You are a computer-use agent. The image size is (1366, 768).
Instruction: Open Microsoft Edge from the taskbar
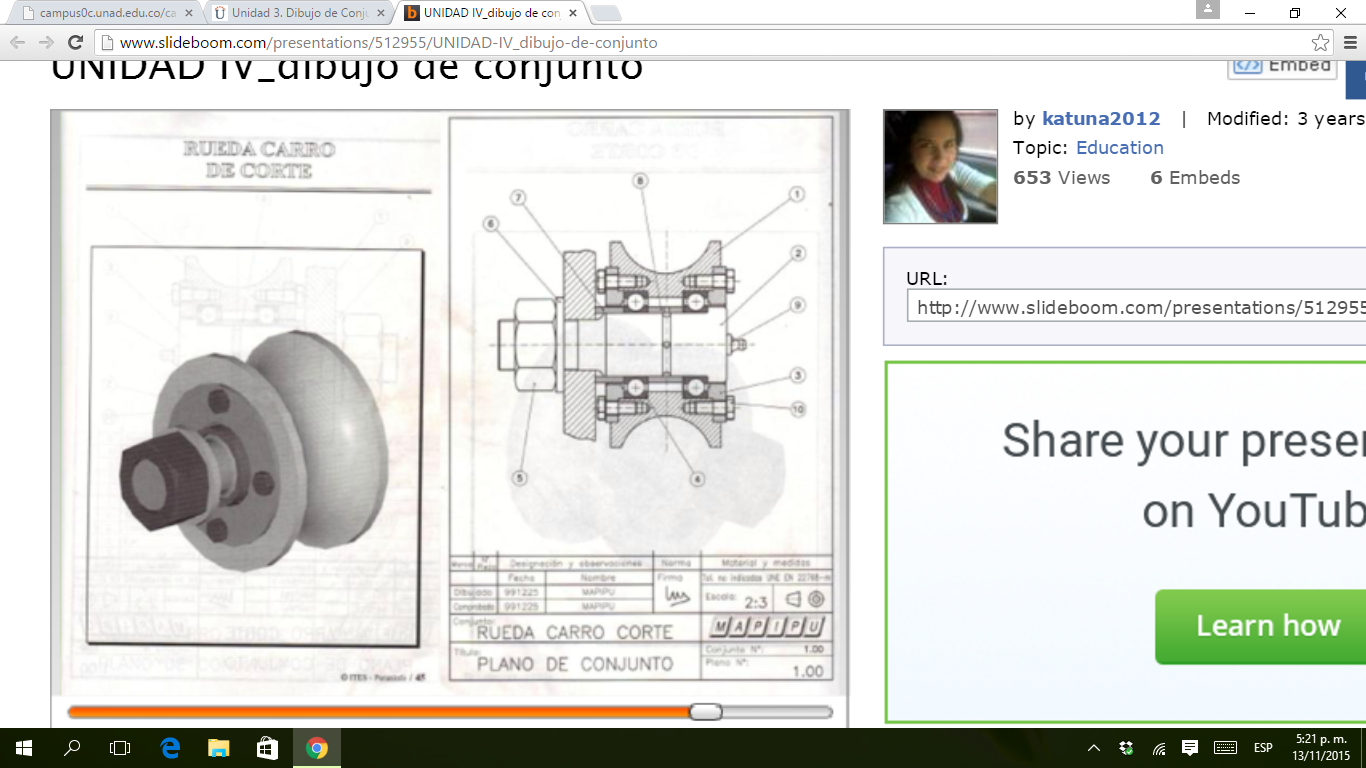point(170,748)
